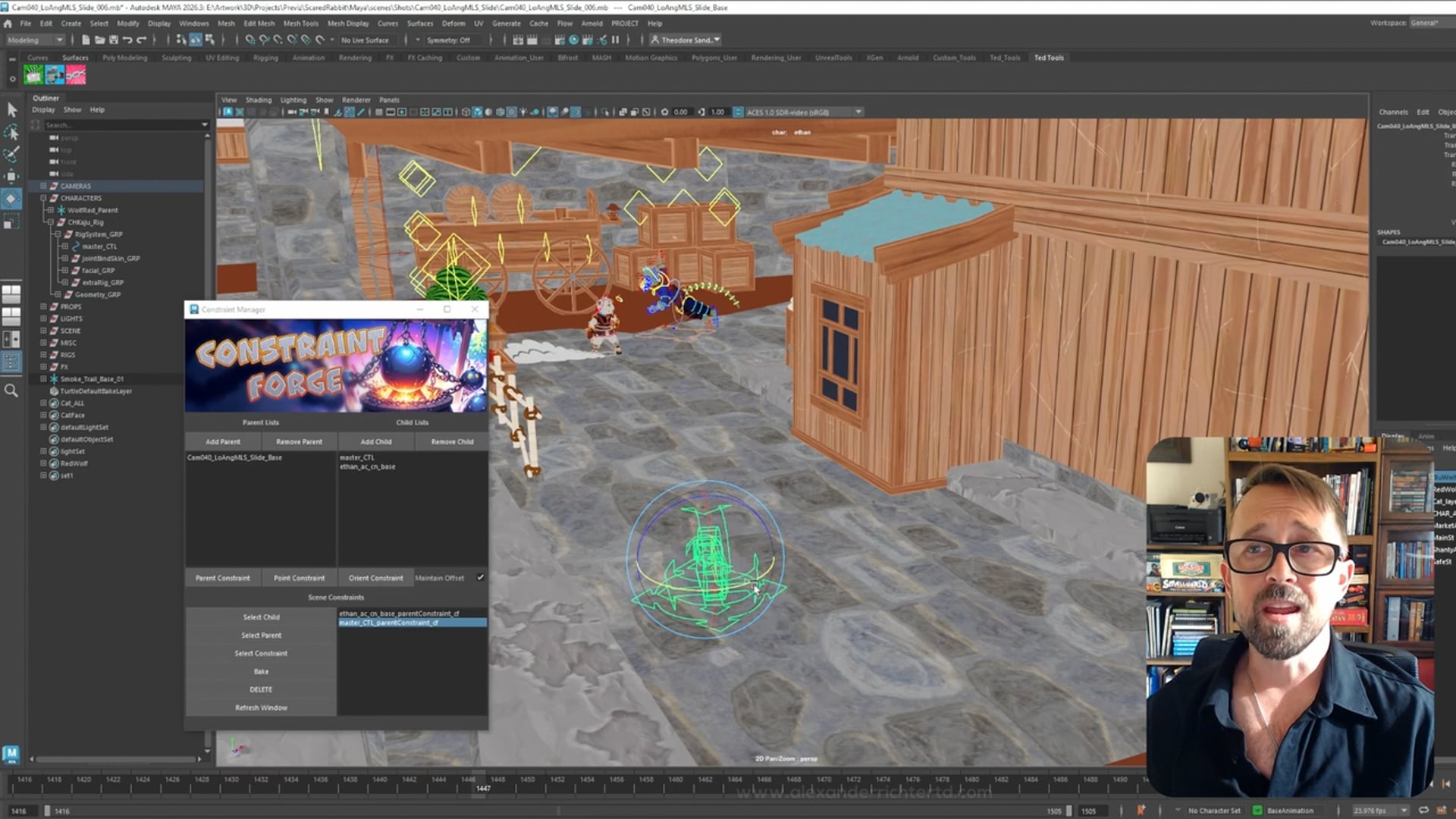This screenshot has width=1456, height=819.
Task: Pick the Move tool in the toolbox
Action: 11,177
